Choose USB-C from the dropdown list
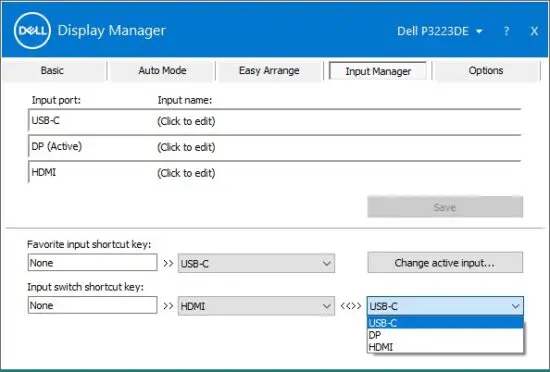550x372 pixels. (445, 323)
